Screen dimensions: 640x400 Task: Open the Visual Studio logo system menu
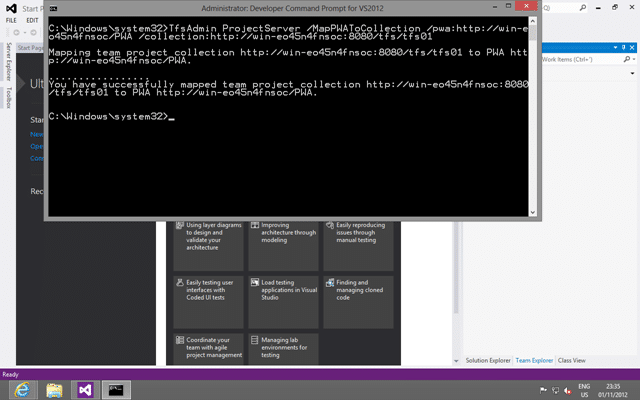point(11,8)
